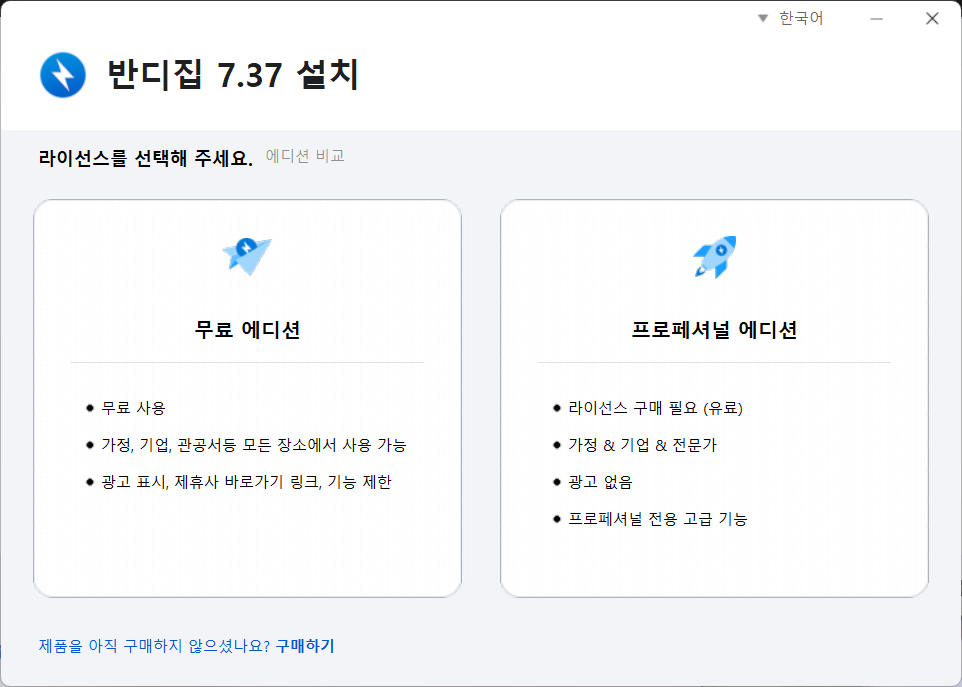The height and width of the screenshot is (687, 962).
Task: Select the 프로페셔널 에디션 heading
Action: coord(715,330)
